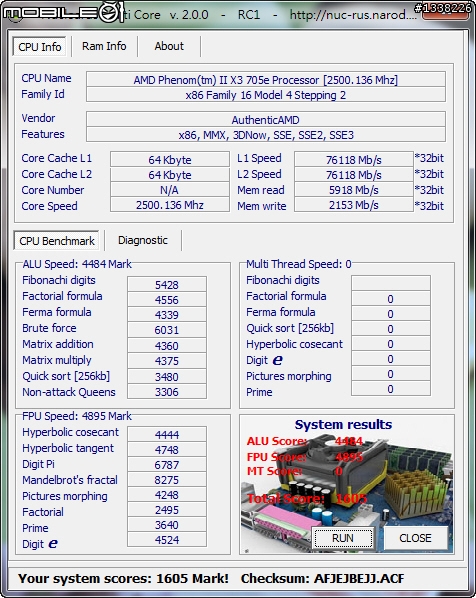
Task: Switch to the CPU Info tab
Action: coord(40,47)
